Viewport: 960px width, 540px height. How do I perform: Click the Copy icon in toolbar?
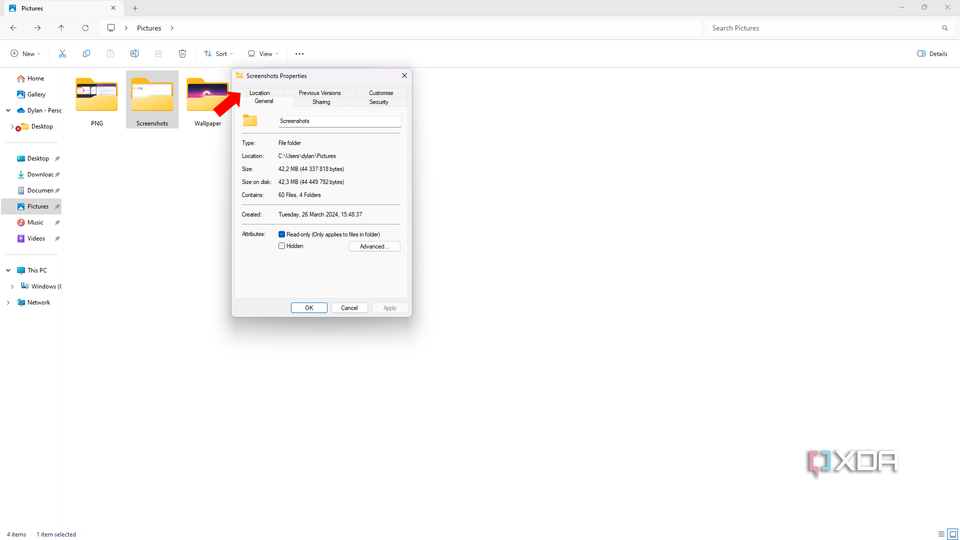point(86,54)
